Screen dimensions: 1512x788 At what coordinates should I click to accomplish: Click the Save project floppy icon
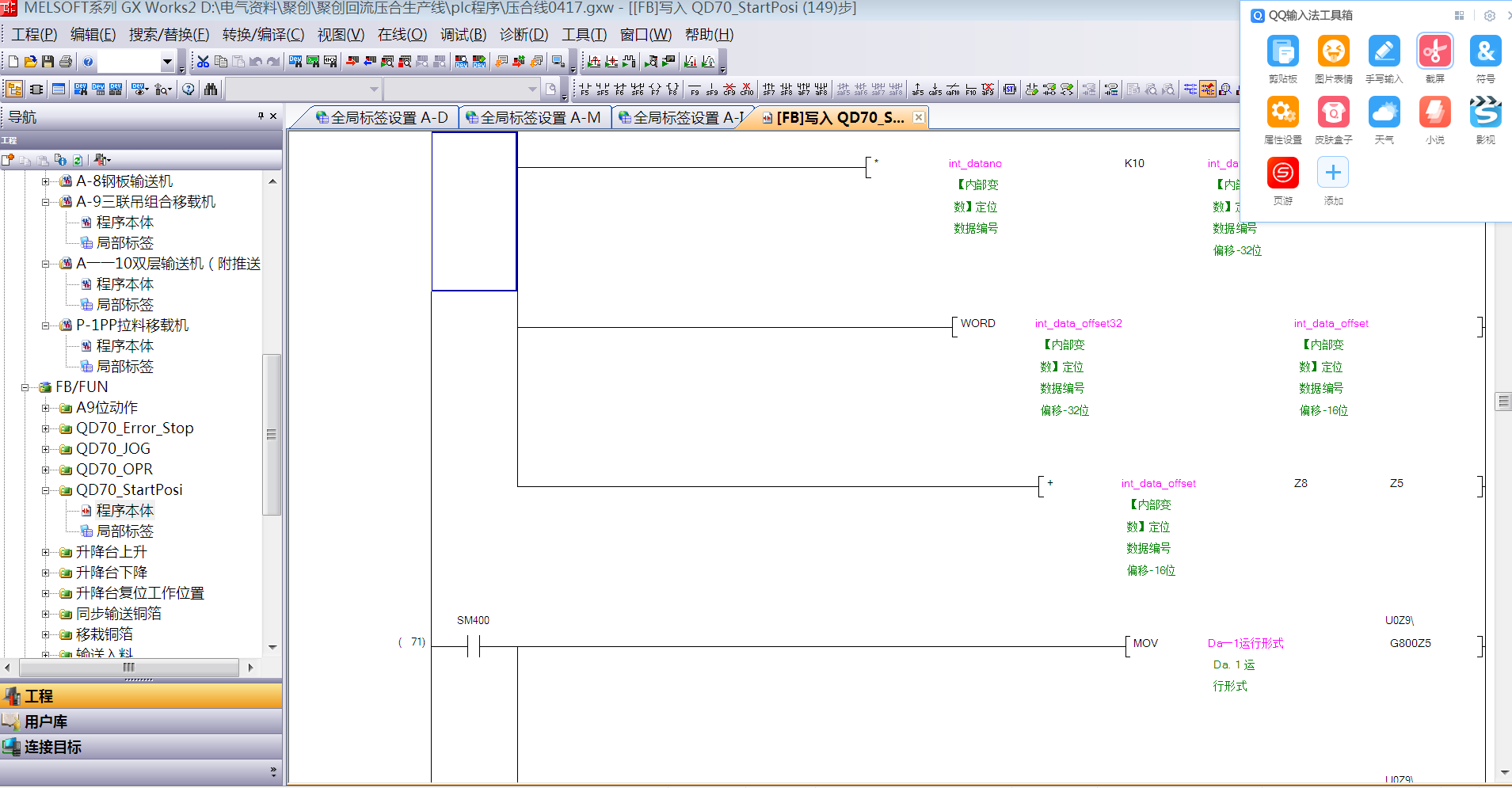click(48, 62)
